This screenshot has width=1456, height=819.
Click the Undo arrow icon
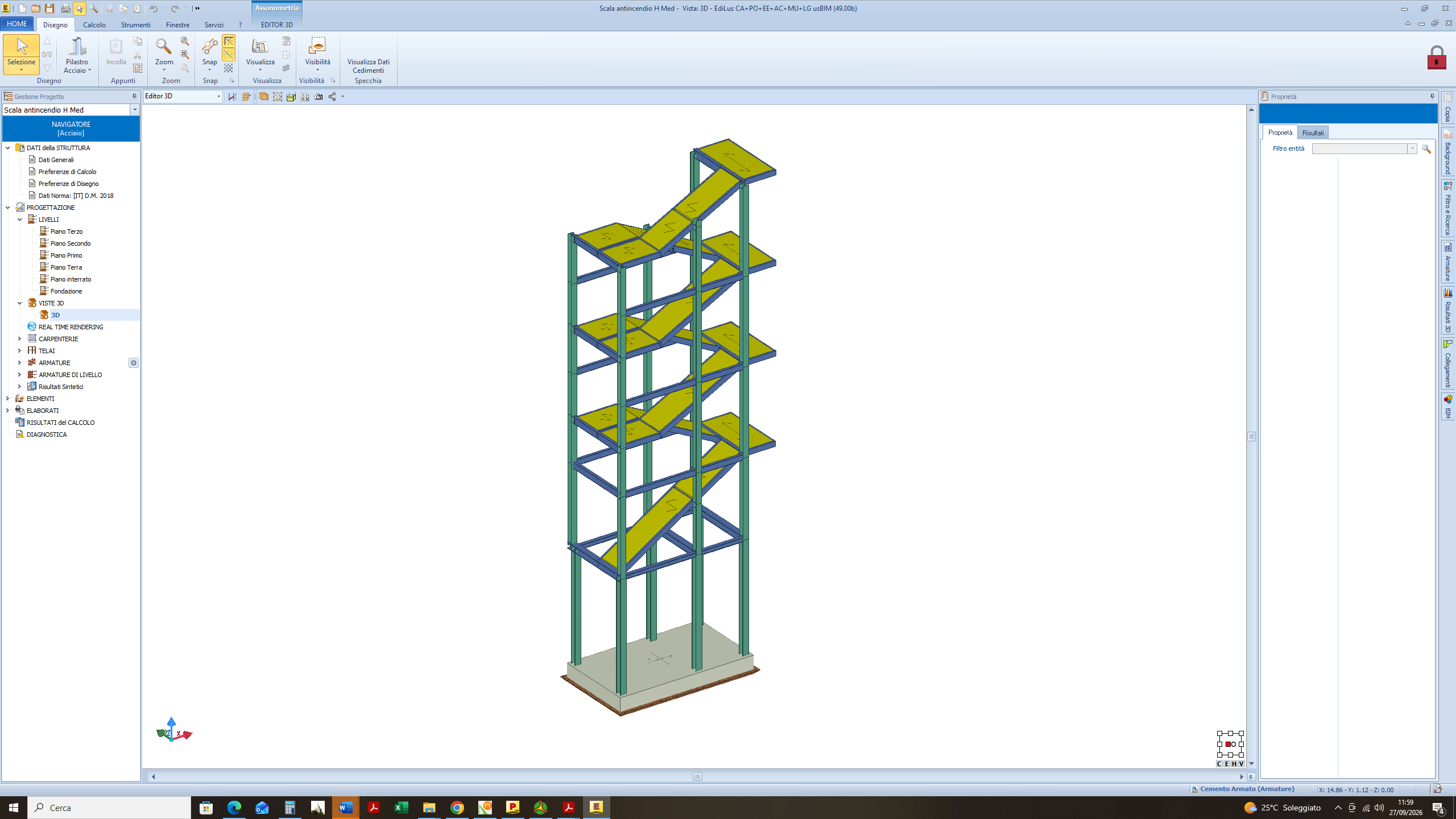154,9
